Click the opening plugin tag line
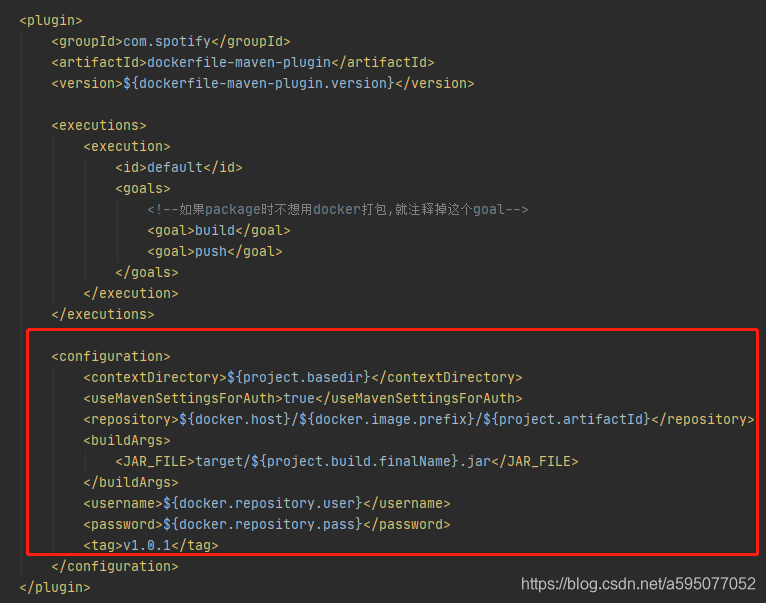 click(51, 21)
